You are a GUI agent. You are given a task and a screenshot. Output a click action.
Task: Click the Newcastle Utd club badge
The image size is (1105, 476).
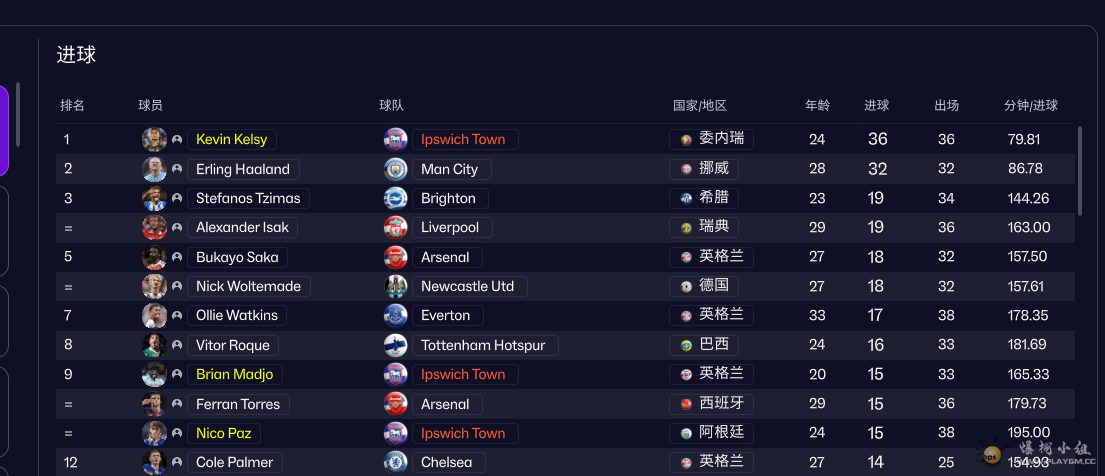[395, 286]
